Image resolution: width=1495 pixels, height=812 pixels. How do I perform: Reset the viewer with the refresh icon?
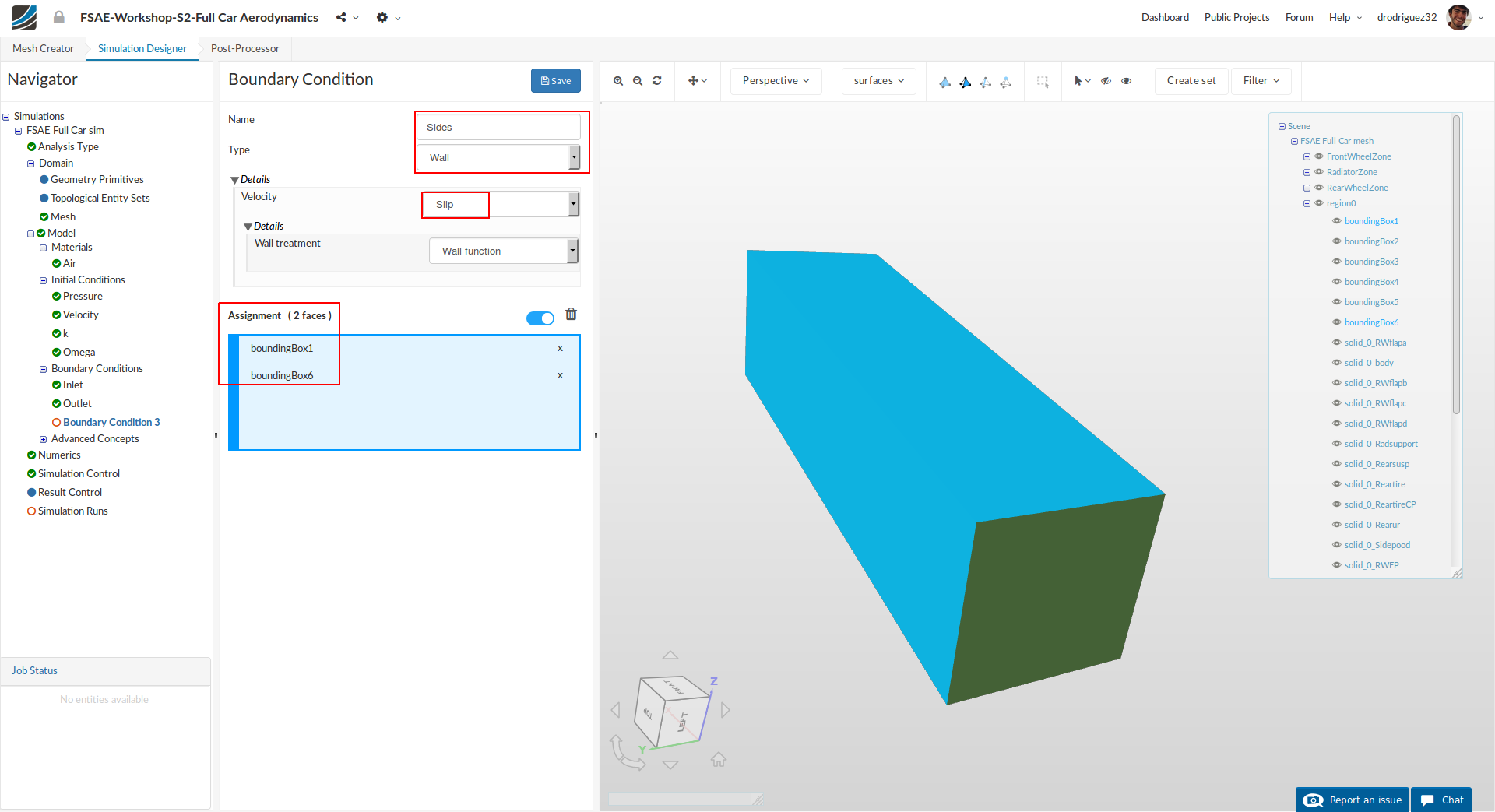tap(657, 81)
